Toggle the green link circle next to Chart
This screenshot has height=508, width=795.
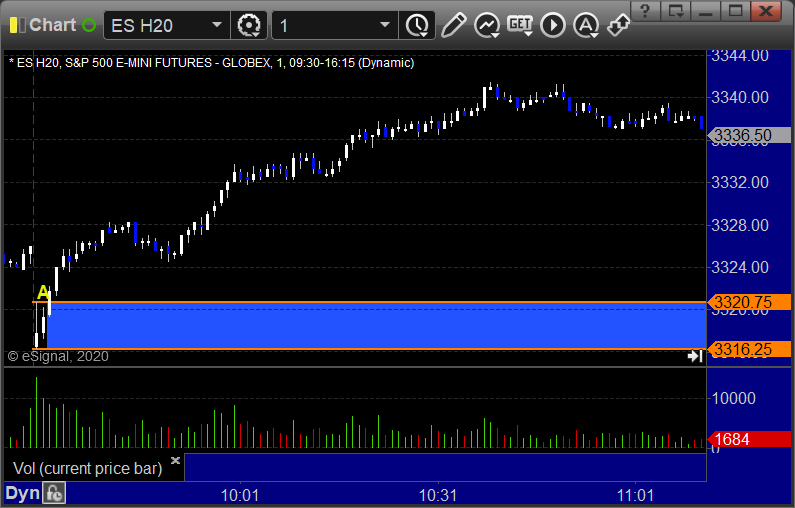(89, 25)
